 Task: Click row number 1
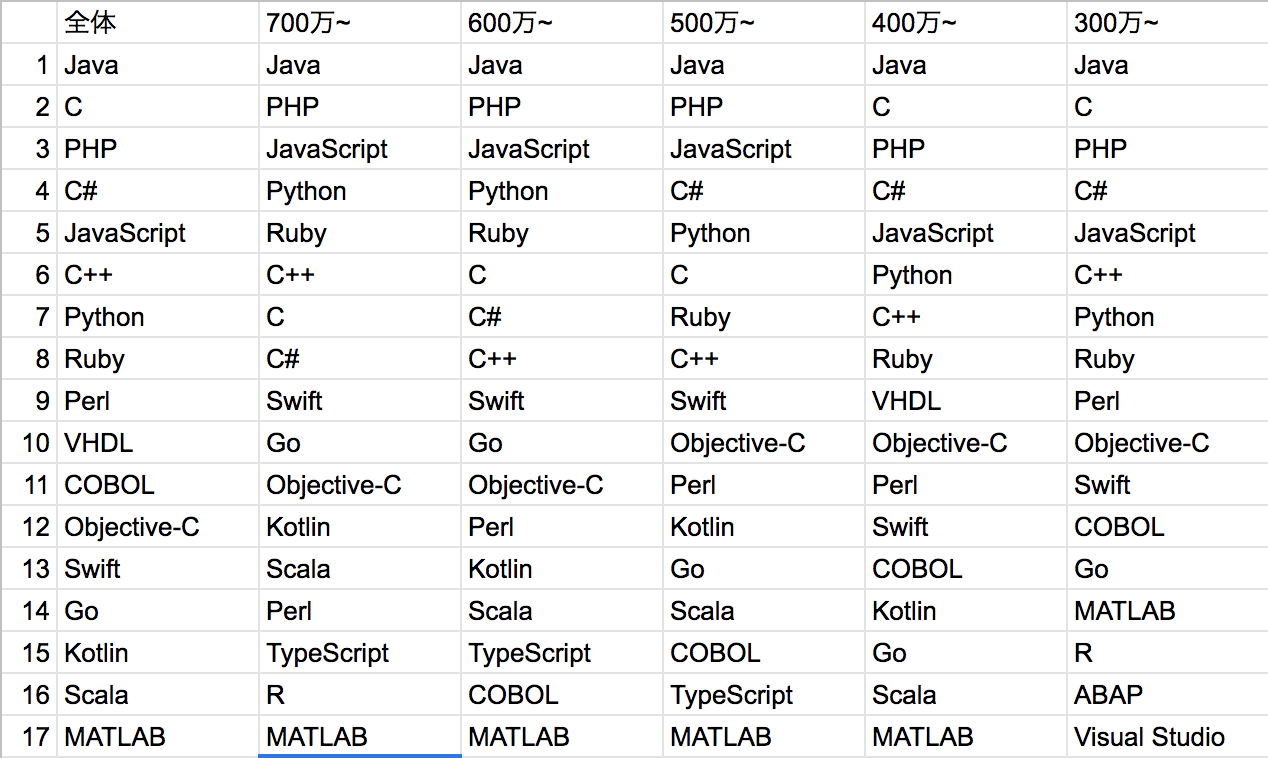pos(41,66)
